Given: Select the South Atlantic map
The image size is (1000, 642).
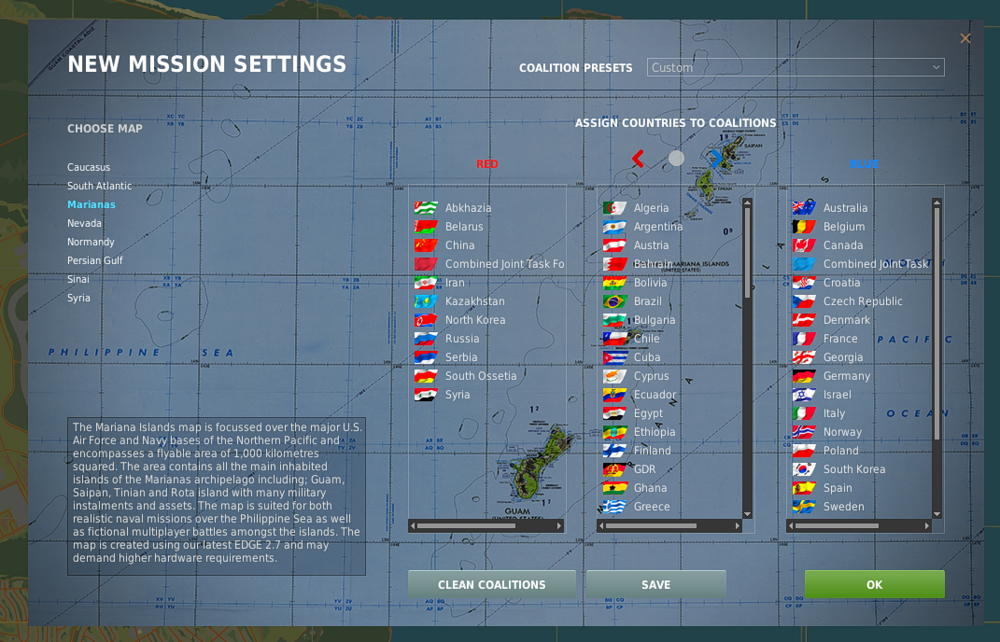Looking at the screenshot, I should pos(99,186).
